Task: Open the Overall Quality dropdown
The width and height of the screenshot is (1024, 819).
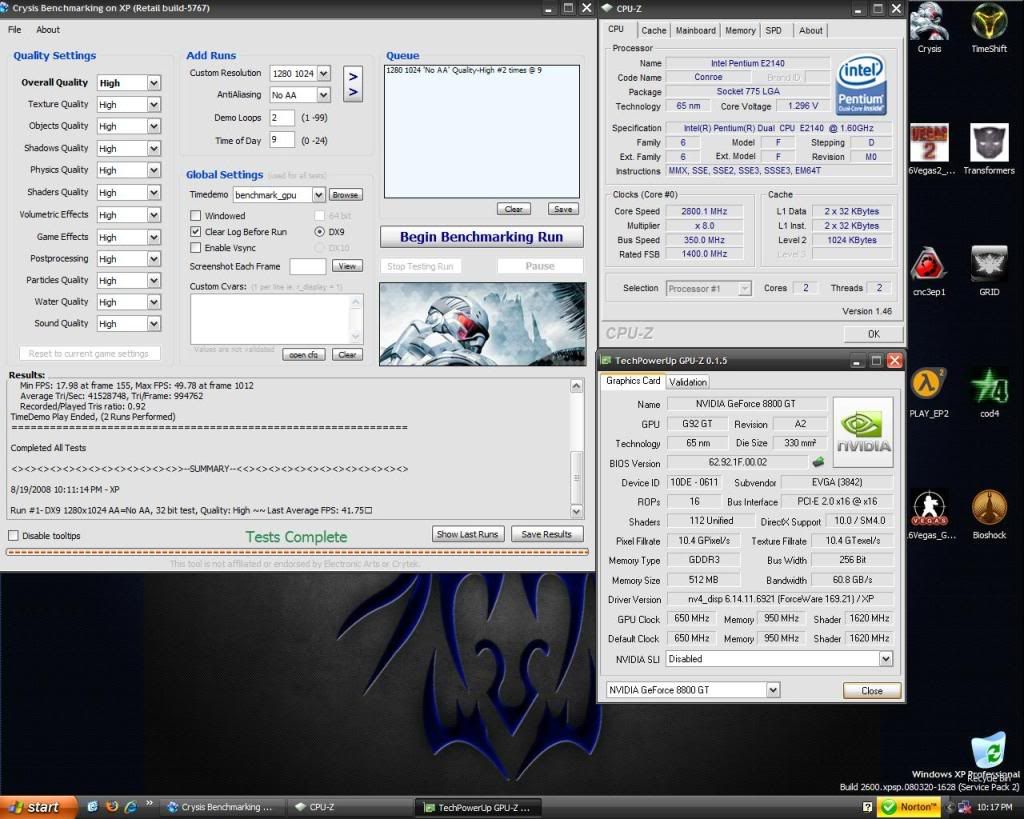Action: 153,83
